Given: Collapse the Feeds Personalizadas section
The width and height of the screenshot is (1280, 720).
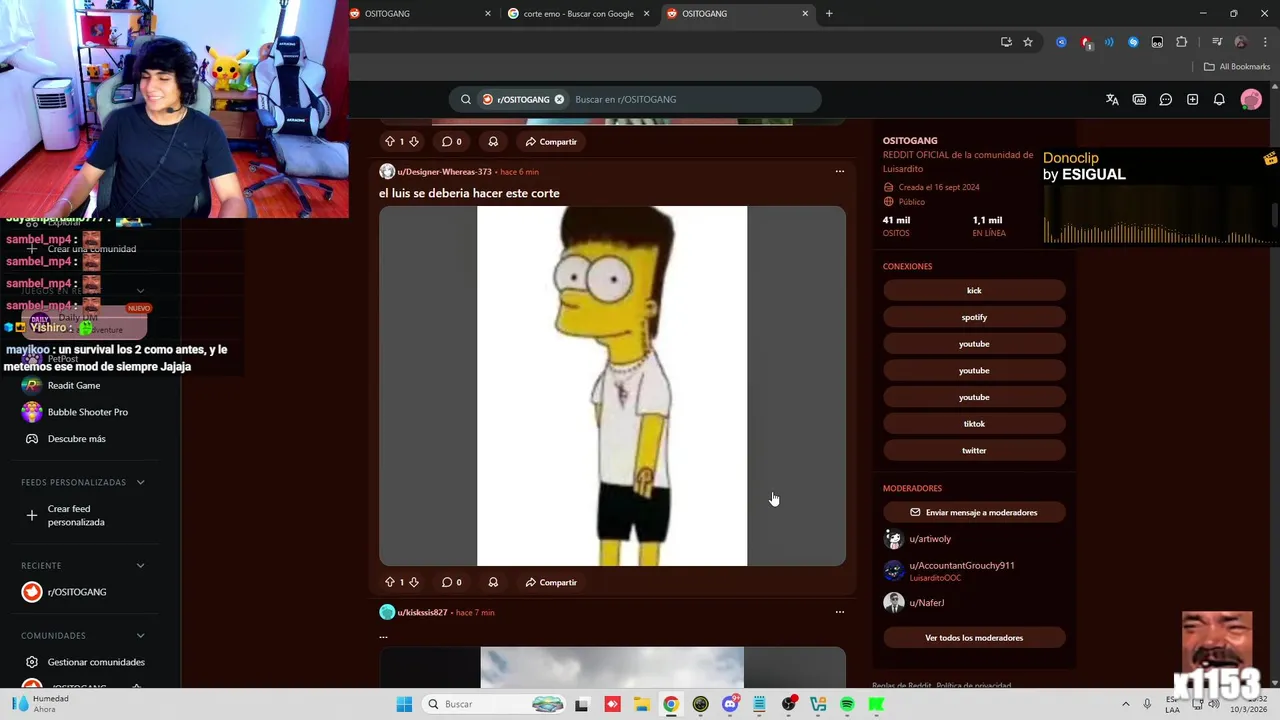Looking at the screenshot, I should (x=140, y=482).
